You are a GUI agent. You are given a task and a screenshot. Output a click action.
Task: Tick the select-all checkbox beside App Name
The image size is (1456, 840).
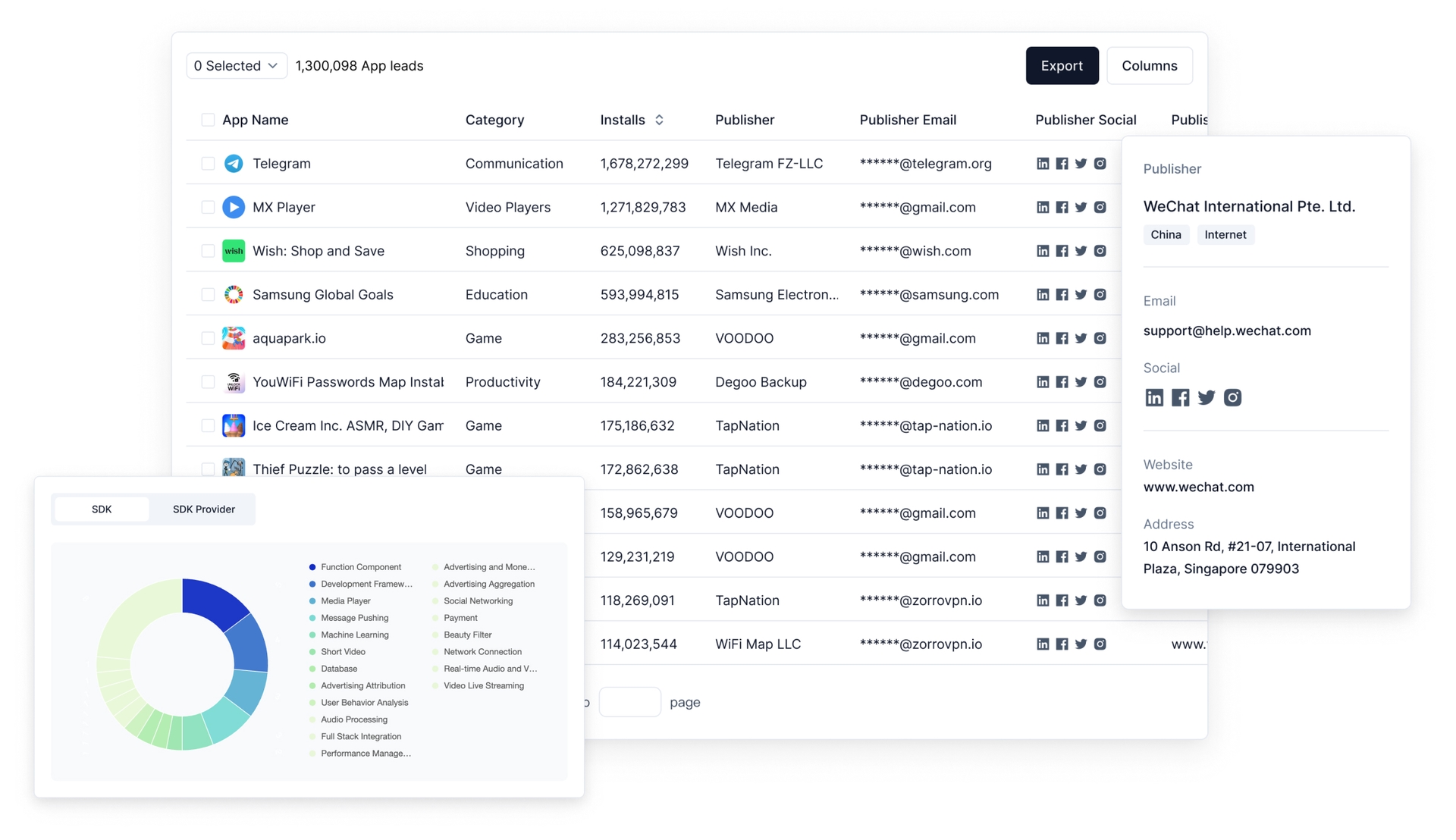(208, 120)
